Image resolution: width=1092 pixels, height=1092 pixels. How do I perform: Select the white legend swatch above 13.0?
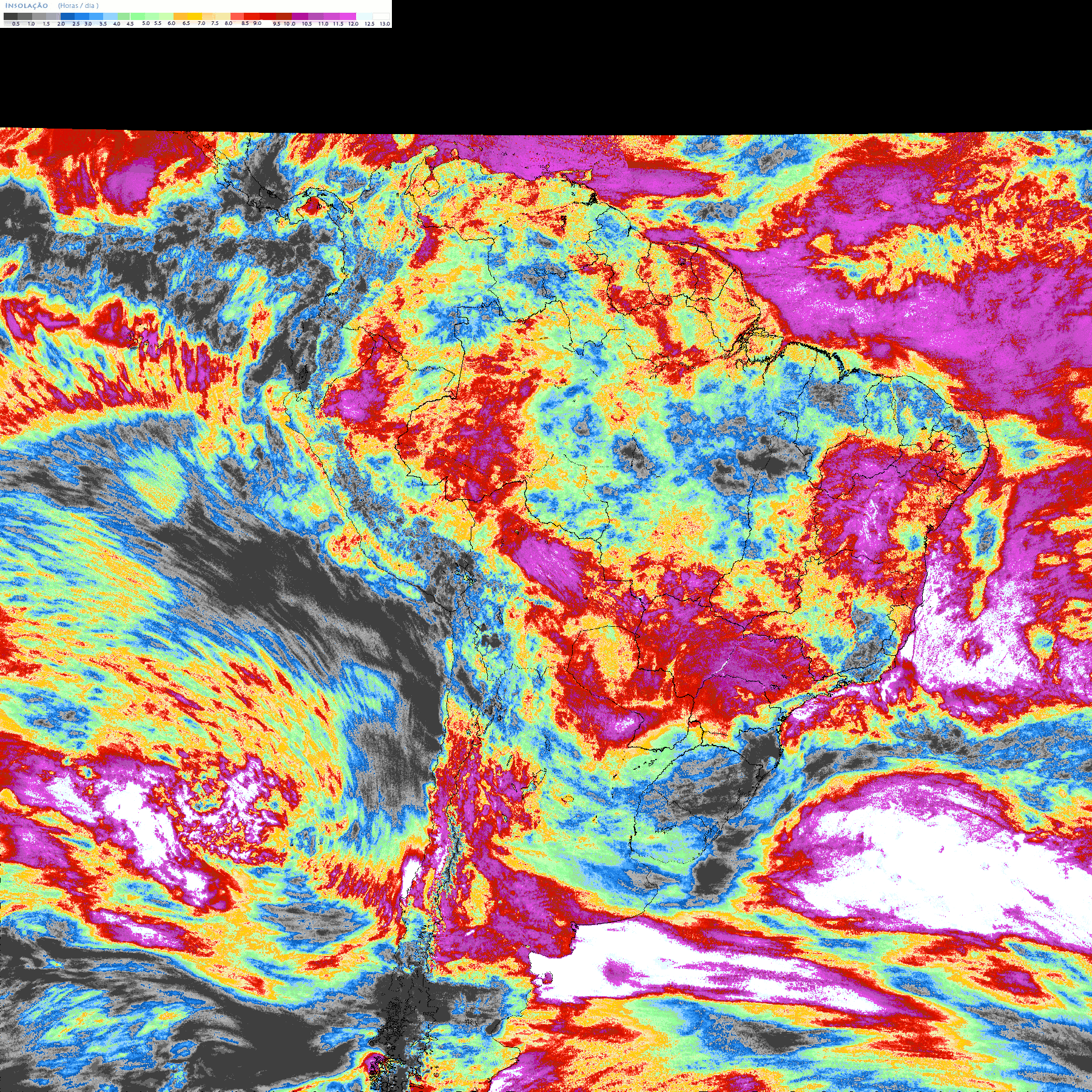click(381, 16)
